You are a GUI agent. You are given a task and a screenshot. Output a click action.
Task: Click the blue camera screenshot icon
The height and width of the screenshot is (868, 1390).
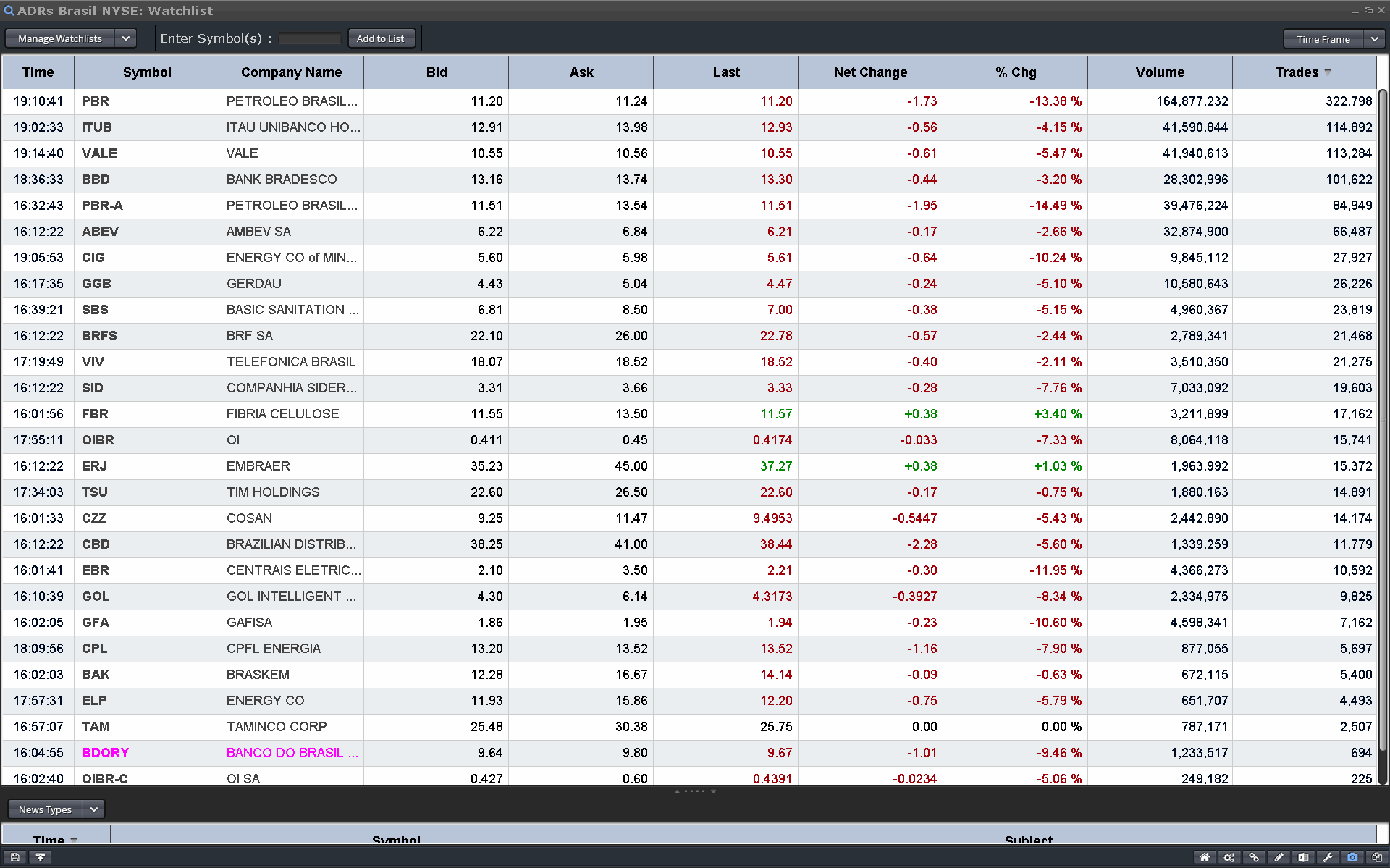(1352, 857)
